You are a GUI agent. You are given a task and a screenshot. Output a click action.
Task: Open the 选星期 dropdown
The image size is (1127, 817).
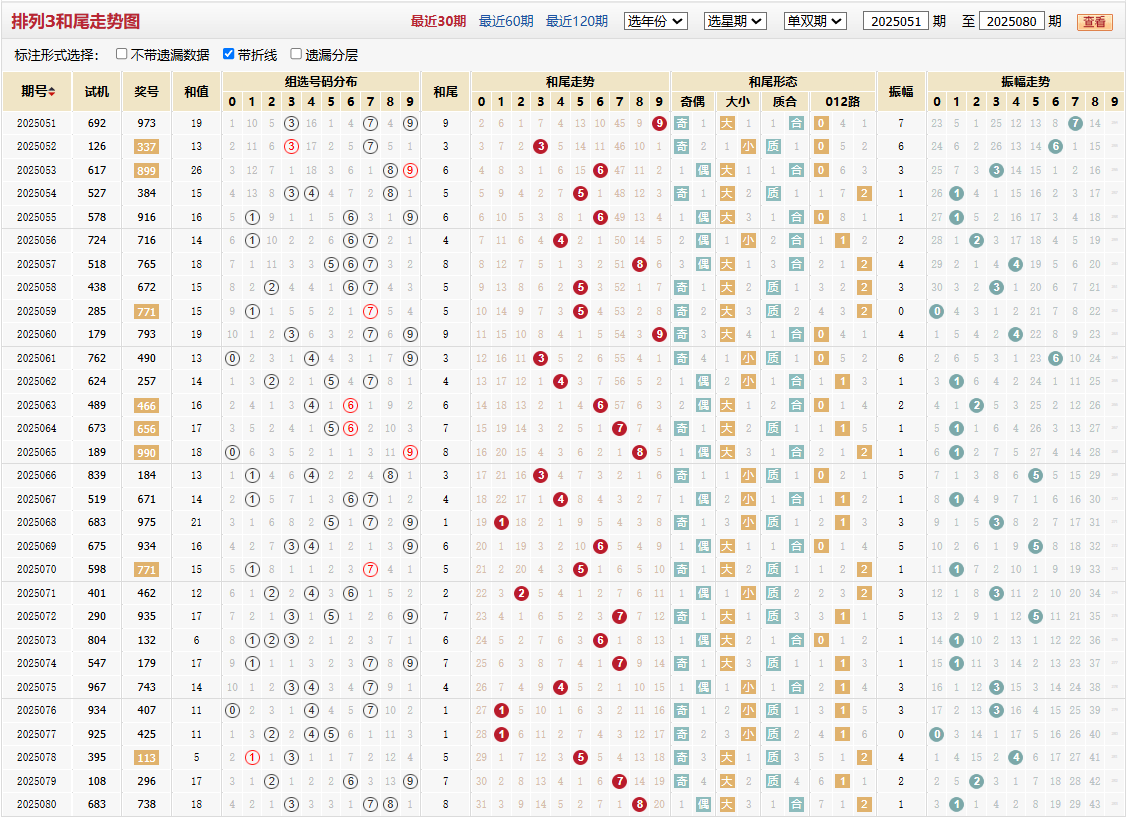point(735,21)
